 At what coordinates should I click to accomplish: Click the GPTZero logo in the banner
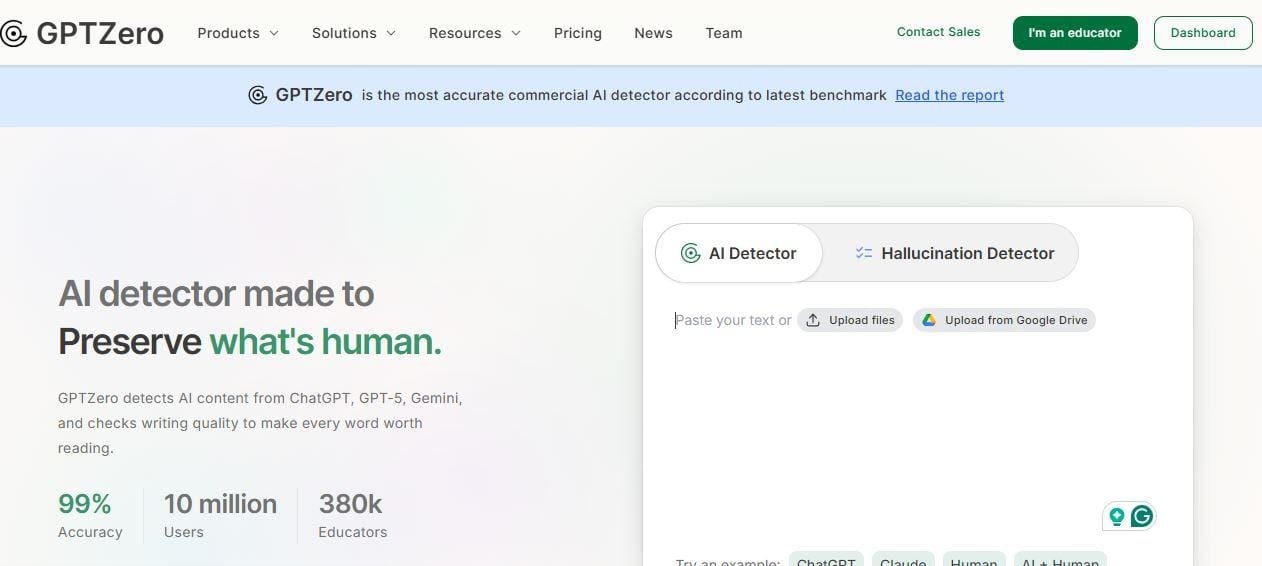[300, 95]
